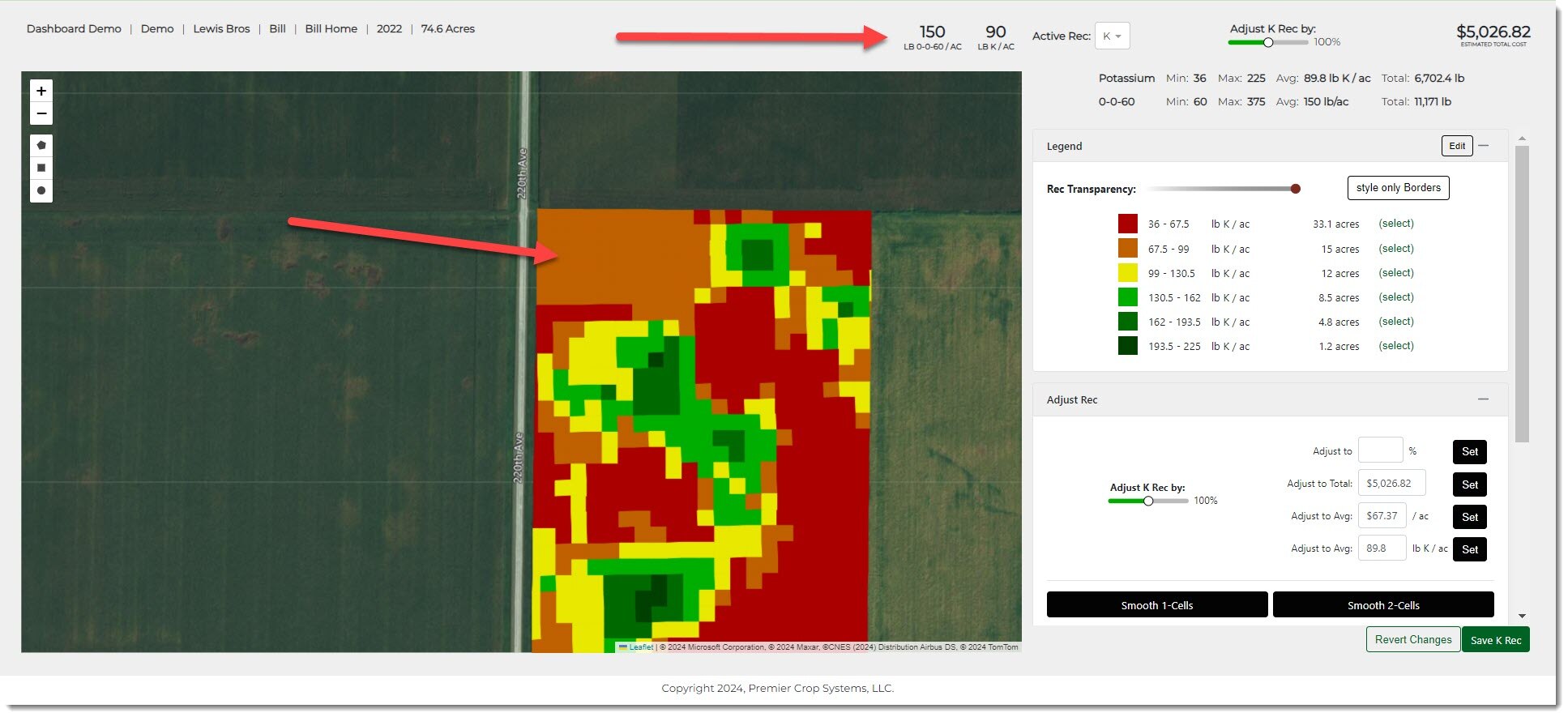This screenshot has width=1568, height=717.
Task: Toggle style only Borders
Action: coord(1398,188)
